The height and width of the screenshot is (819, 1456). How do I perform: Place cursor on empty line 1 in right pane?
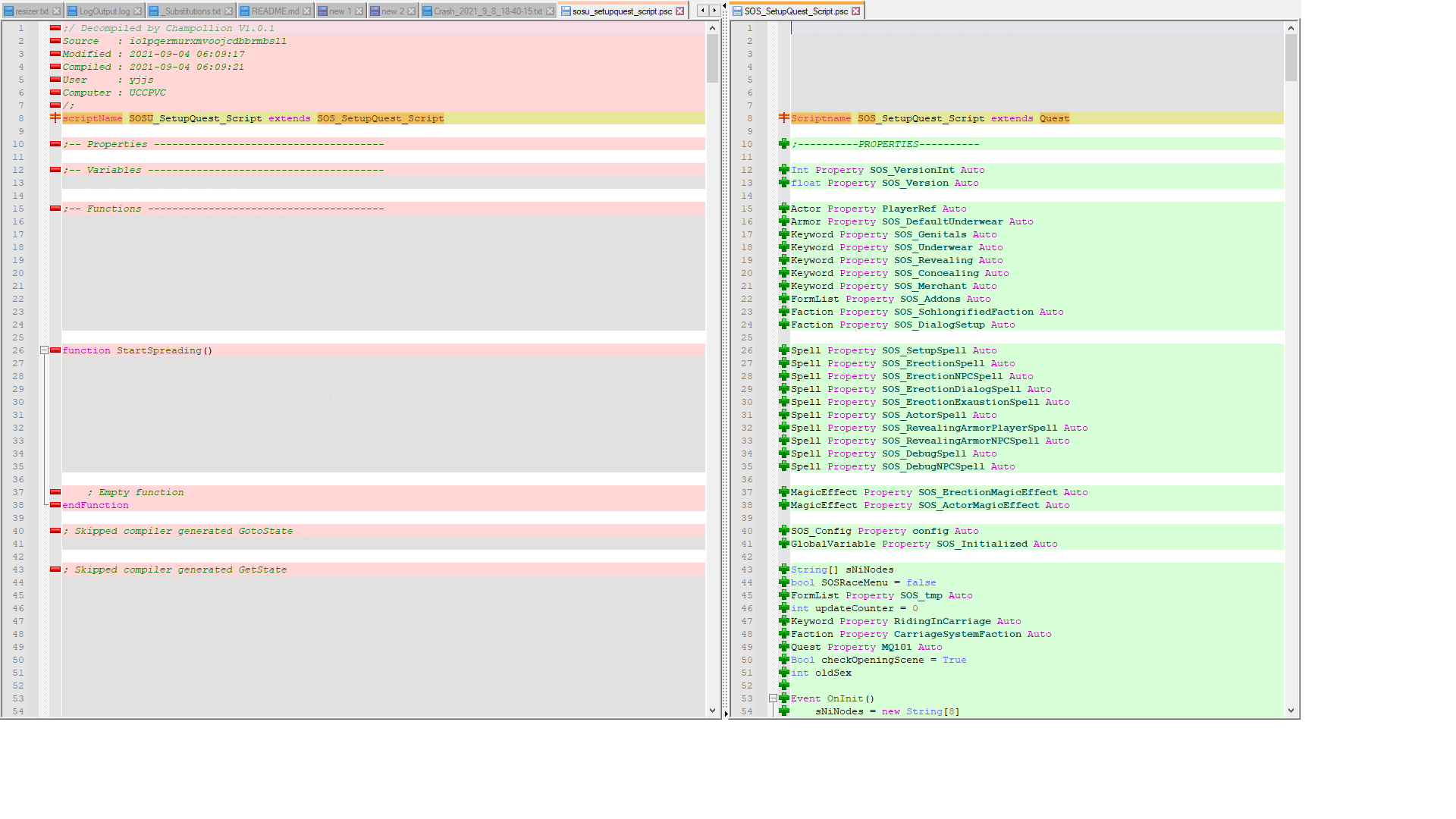pyautogui.click(x=1037, y=28)
